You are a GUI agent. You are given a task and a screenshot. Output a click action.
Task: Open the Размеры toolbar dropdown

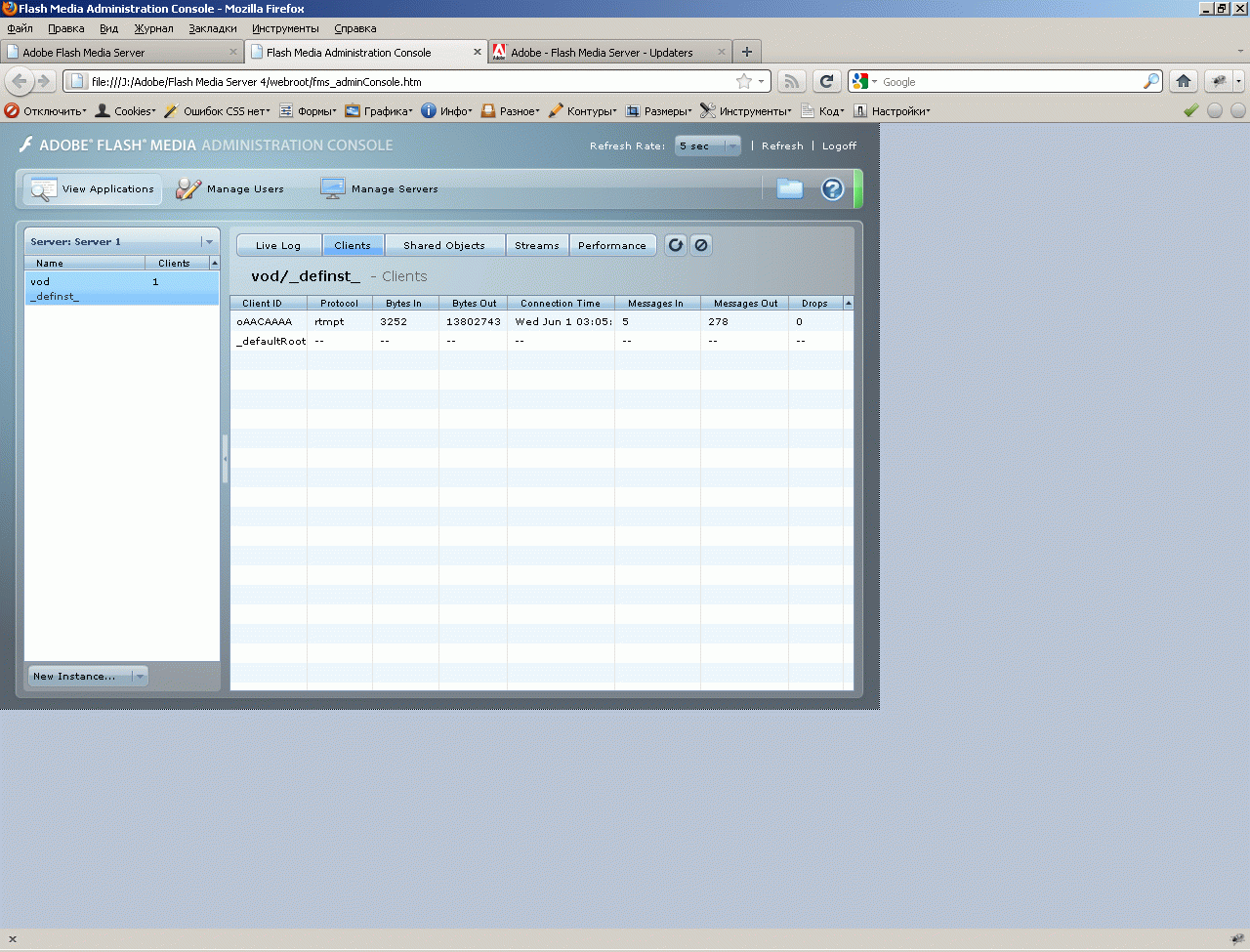click(660, 110)
